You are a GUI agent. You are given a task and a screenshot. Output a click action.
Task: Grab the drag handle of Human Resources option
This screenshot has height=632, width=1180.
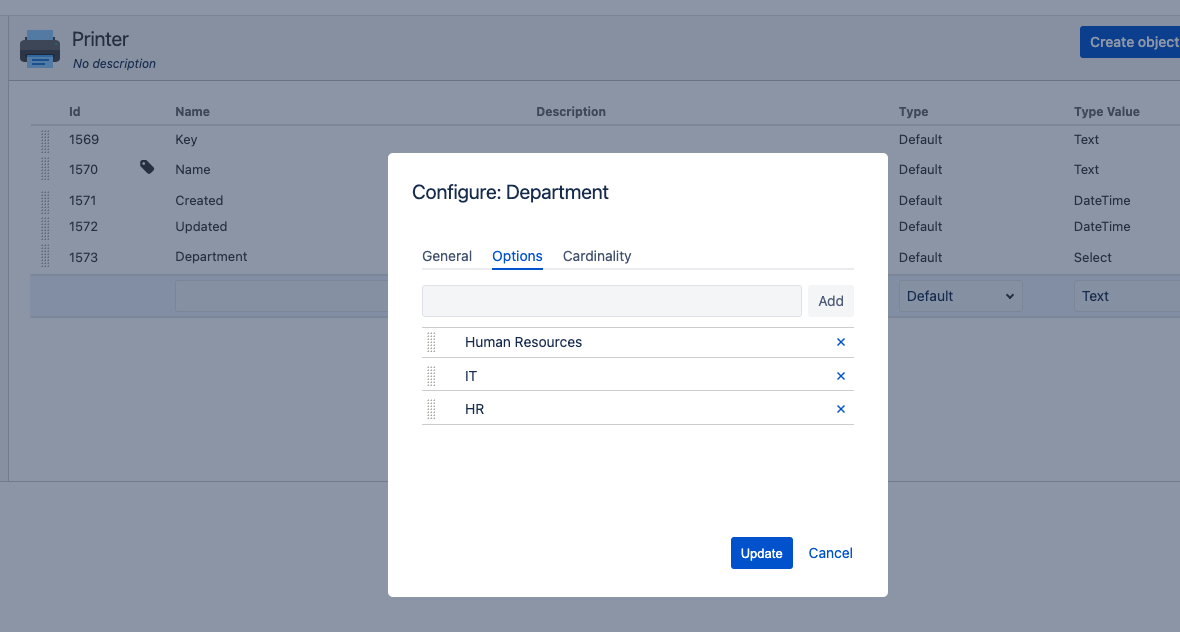(x=431, y=342)
